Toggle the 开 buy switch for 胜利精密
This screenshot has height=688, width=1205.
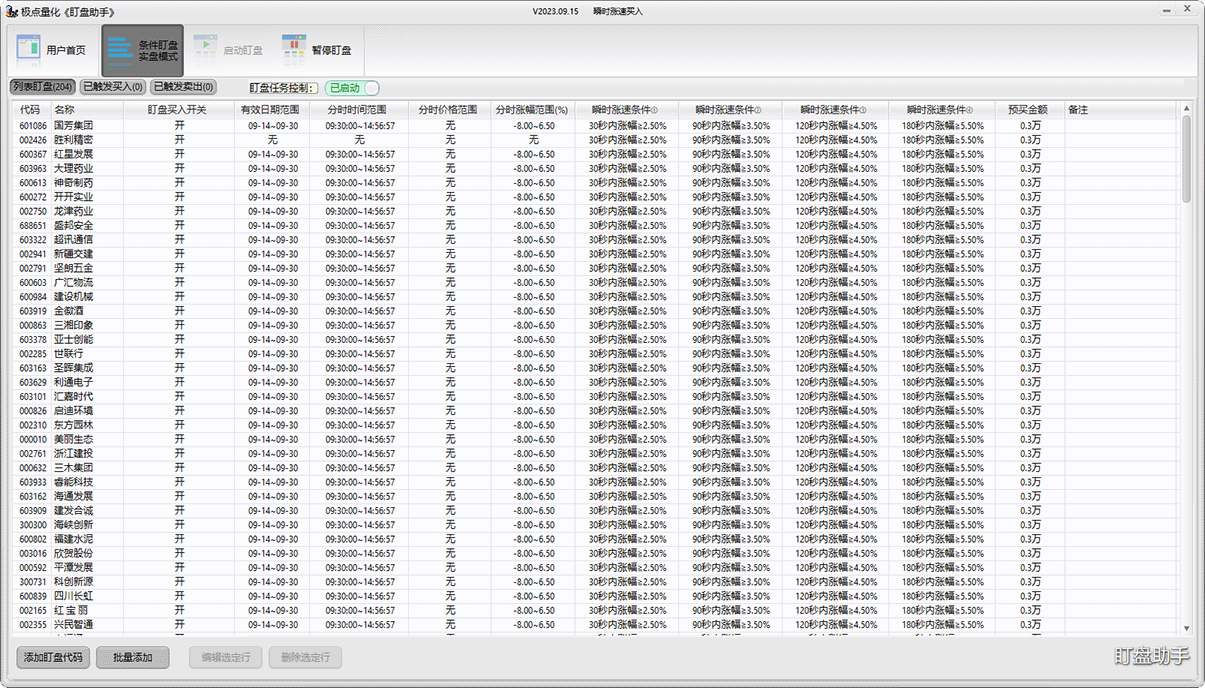point(179,140)
